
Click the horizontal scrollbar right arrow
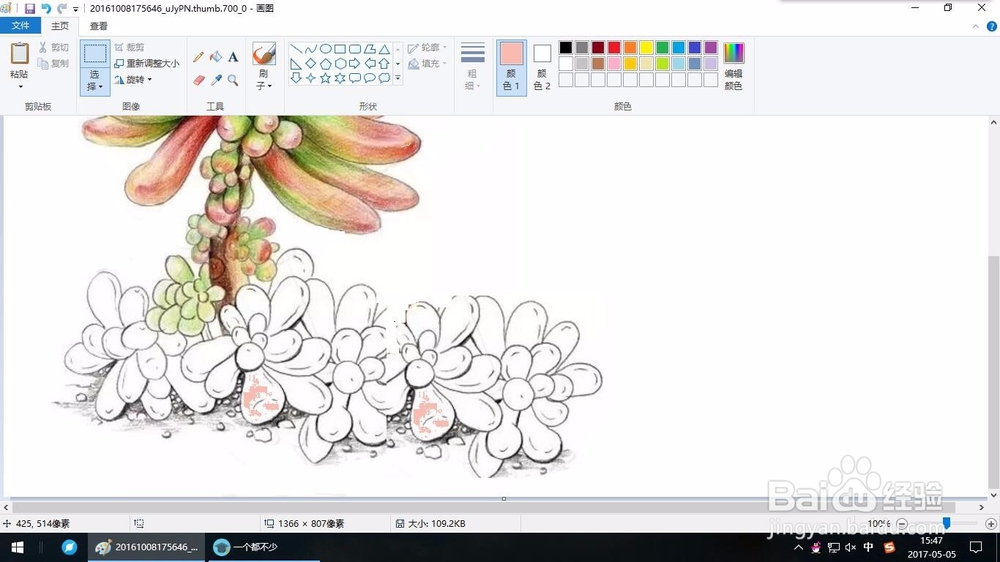[x=982, y=507]
